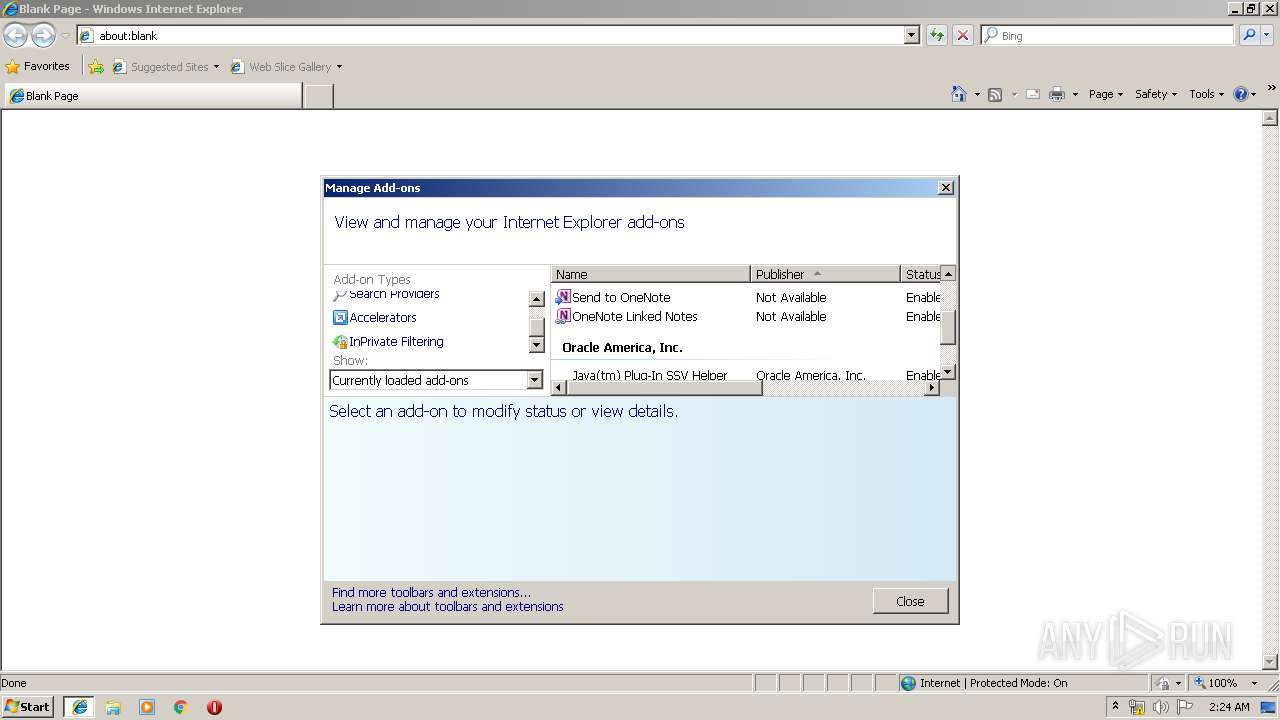This screenshot has width=1280, height=720.
Task: Open the recent pages dropdown arrow
Action: tap(65, 35)
